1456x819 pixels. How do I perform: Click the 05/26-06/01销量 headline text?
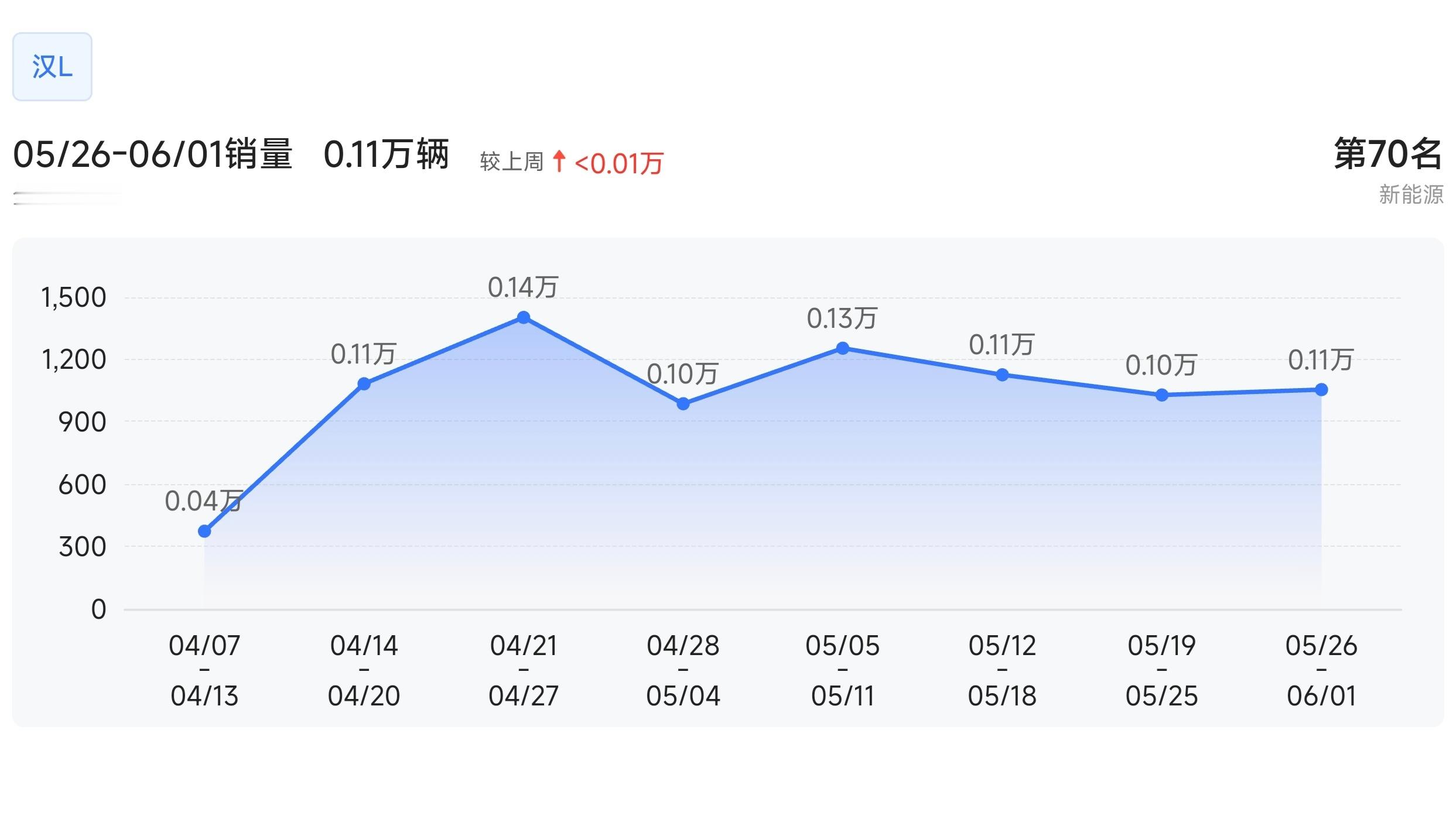click(152, 155)
